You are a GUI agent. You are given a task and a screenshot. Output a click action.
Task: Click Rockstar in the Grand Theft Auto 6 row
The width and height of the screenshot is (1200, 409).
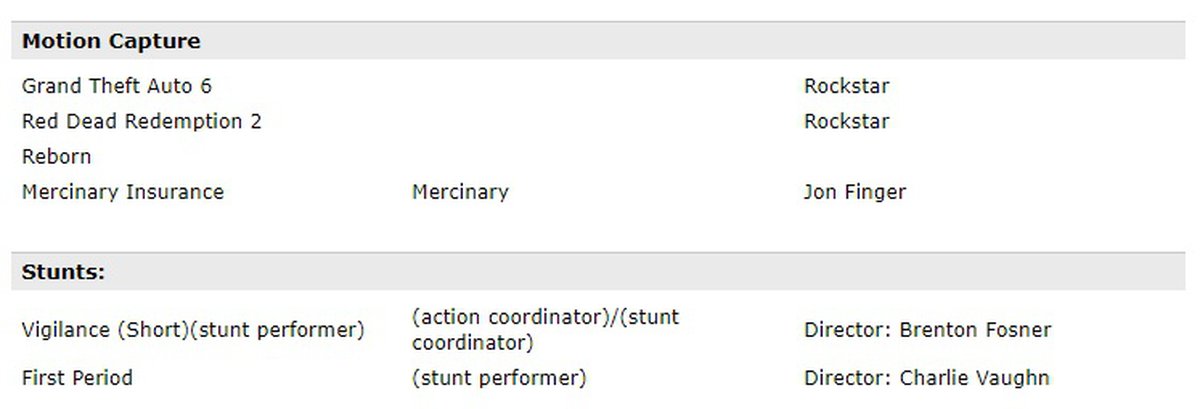point(846,86)
